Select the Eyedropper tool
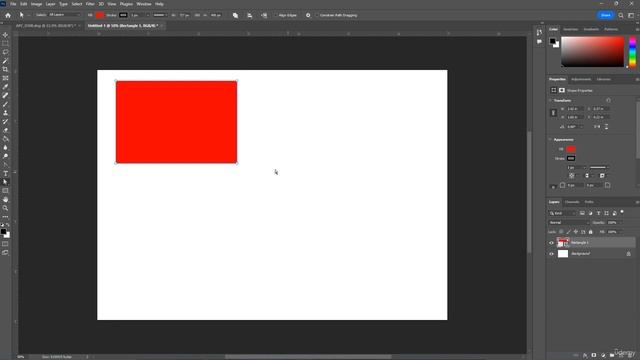 (x=5, y=87)
